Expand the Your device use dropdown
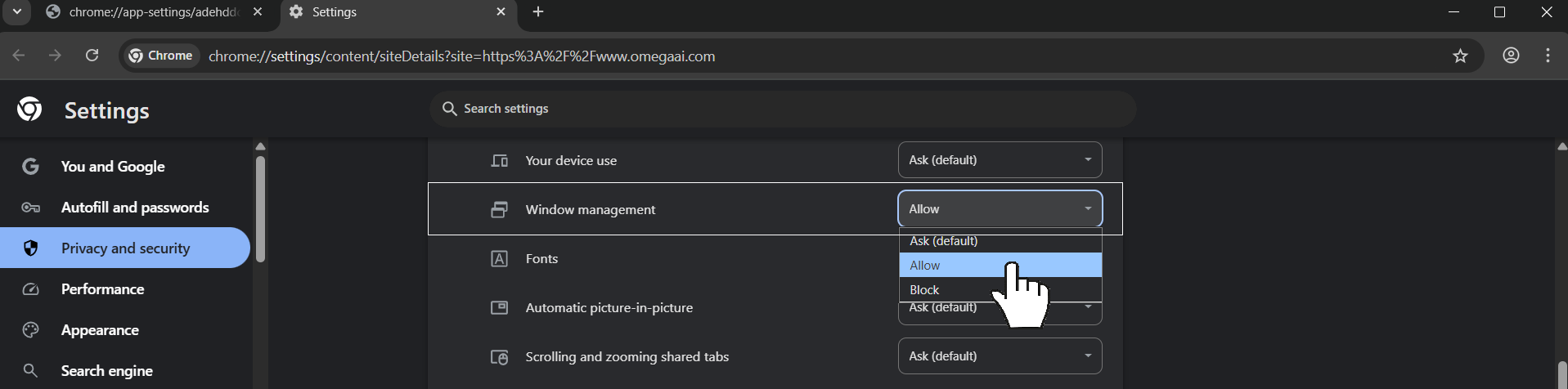The image size is (1568, 389). click(x=1000, y=160)
